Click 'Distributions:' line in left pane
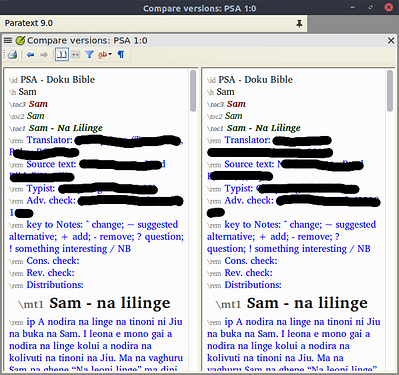This screenshot has width=399, height=375. (x=55, y=285)
